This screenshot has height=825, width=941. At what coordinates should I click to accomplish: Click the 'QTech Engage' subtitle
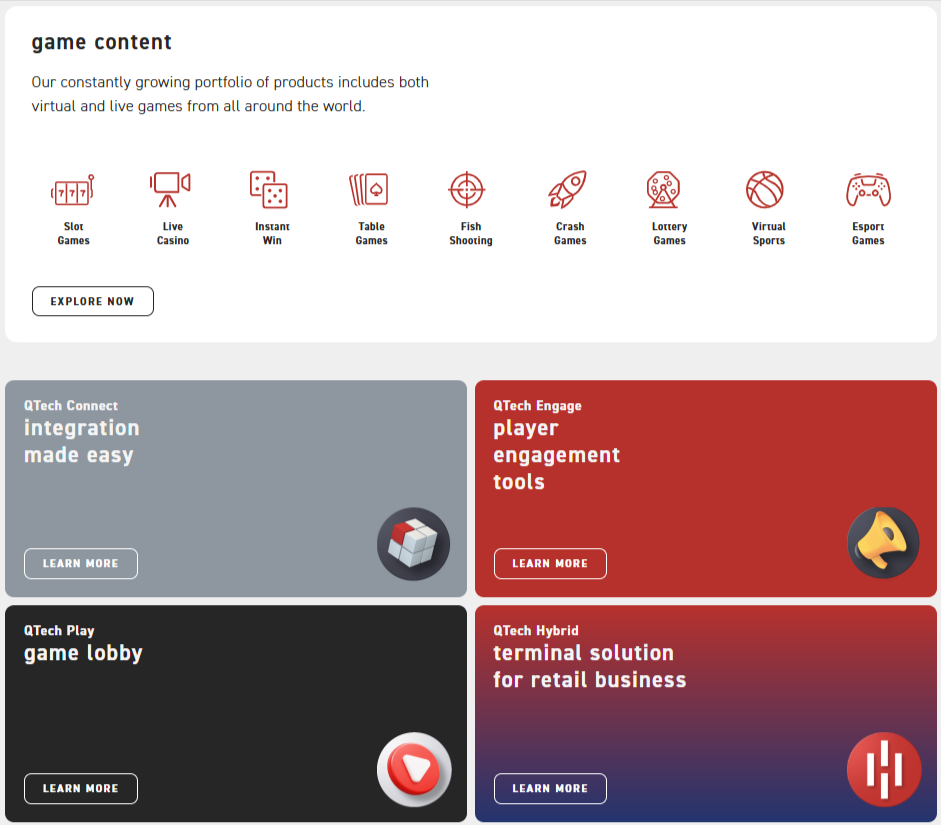[537, 406]
